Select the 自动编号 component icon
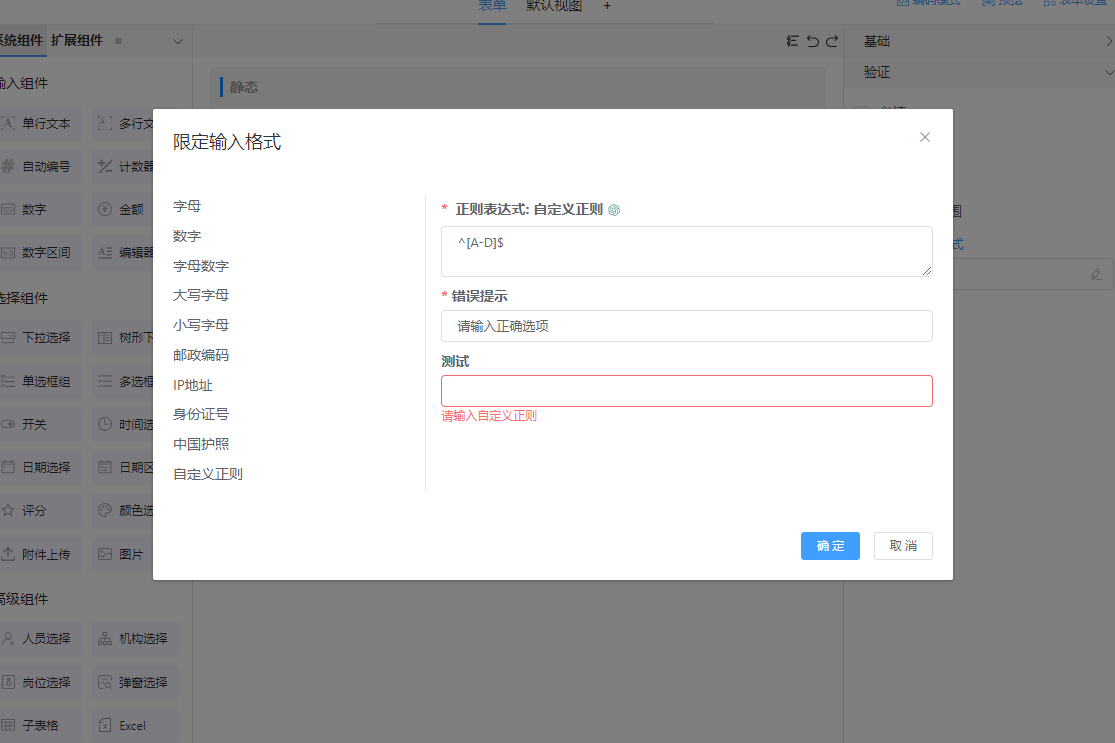 pyautogui.click(x=8, y=167)
